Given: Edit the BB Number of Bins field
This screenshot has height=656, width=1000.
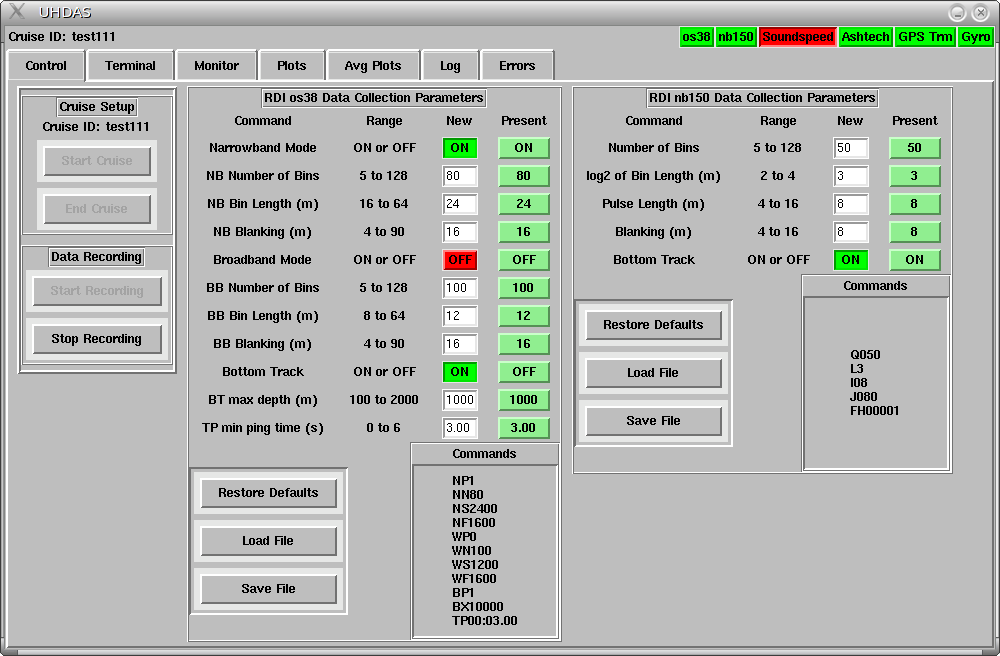Looking at the screenshot, I should (460, 288).
